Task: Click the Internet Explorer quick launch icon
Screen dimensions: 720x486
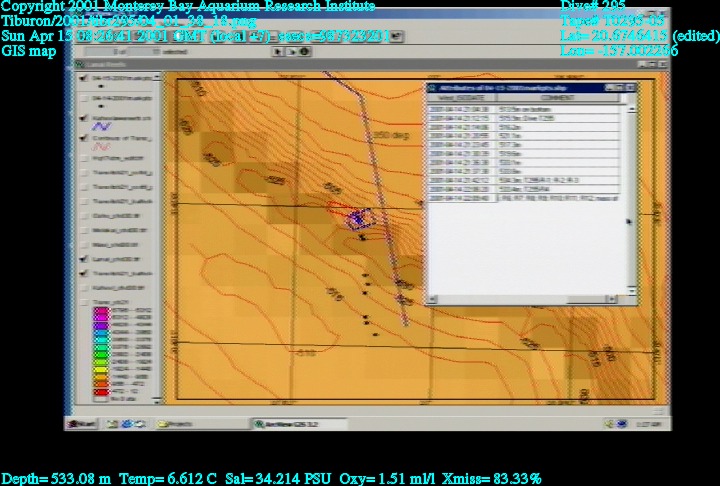Action: (x=127, y=424)
